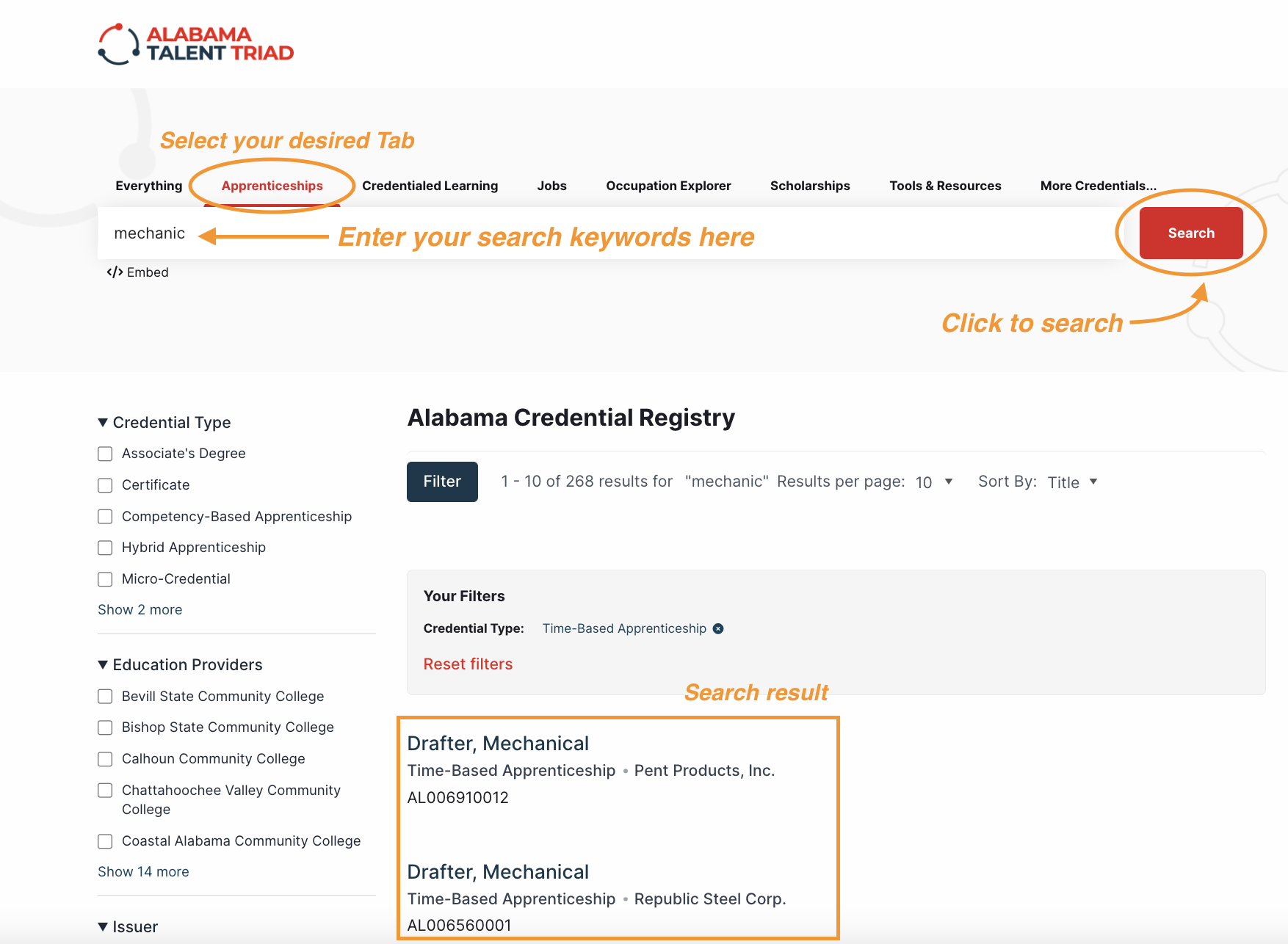
Task: Click the dark Filter button
Action: [x=442, y=482]
